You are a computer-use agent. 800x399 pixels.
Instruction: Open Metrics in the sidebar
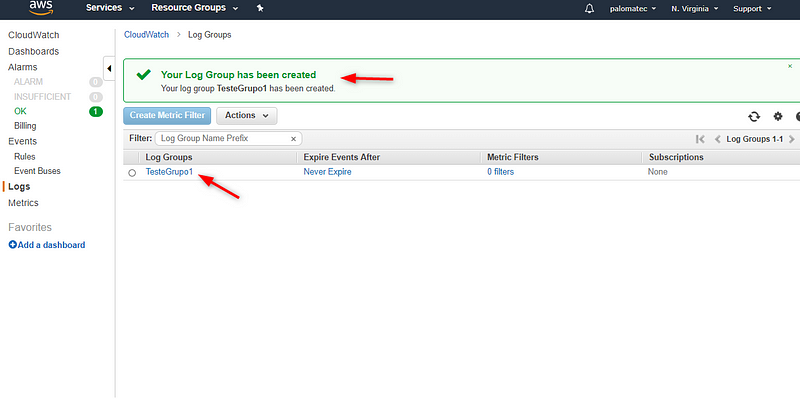click(23, 203)
